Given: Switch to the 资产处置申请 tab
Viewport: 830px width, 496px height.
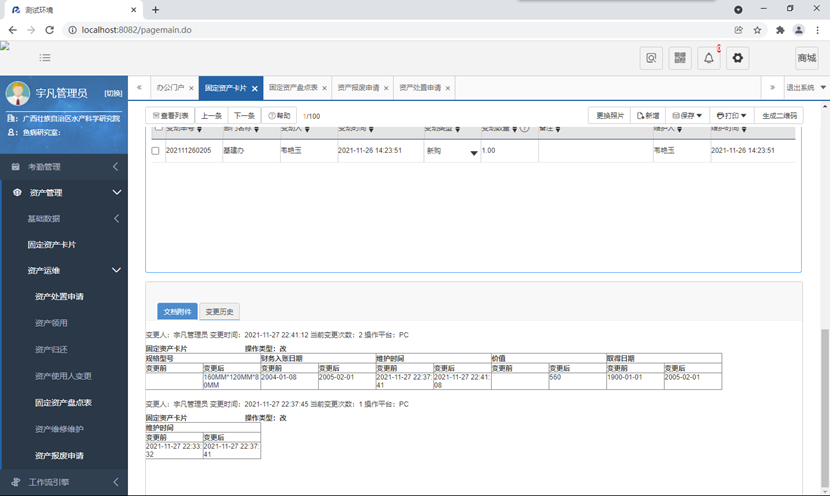Looking at the screenshot, I should pyautogui.click(x=420, y=88).
